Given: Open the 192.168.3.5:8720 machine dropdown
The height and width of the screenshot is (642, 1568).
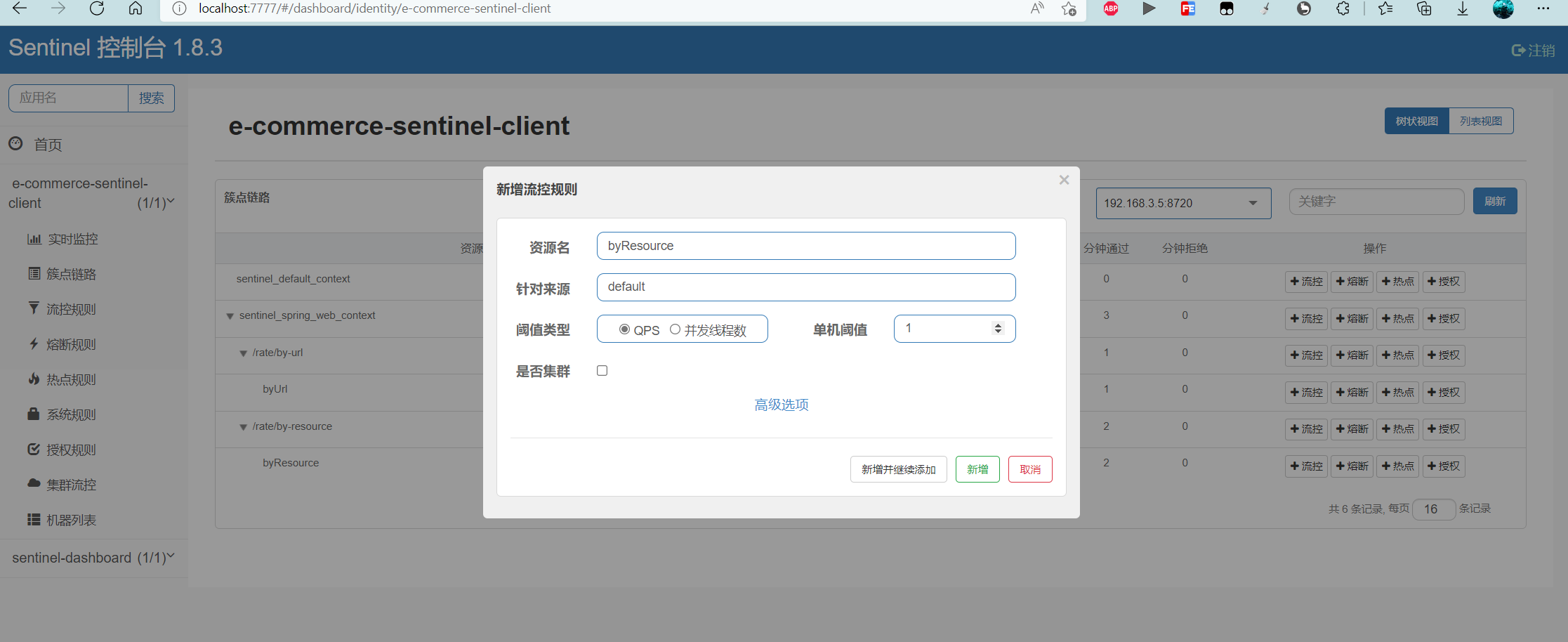Looking at the screenshot, I should 1183,203.
